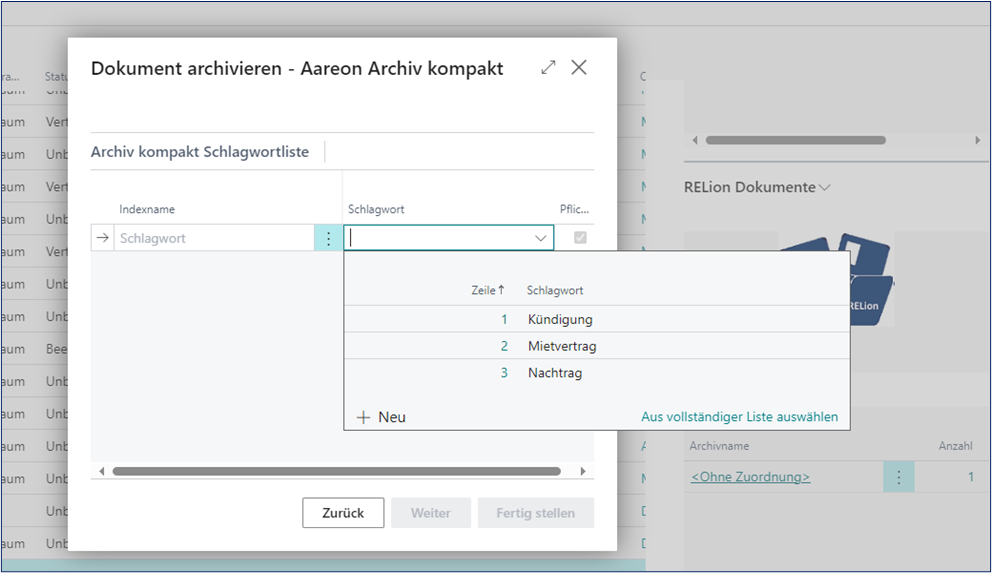Viewport: 992px width, 573px height.
Task: Open the Ohne Zuordnung archive link
Action: click(750, 477)
